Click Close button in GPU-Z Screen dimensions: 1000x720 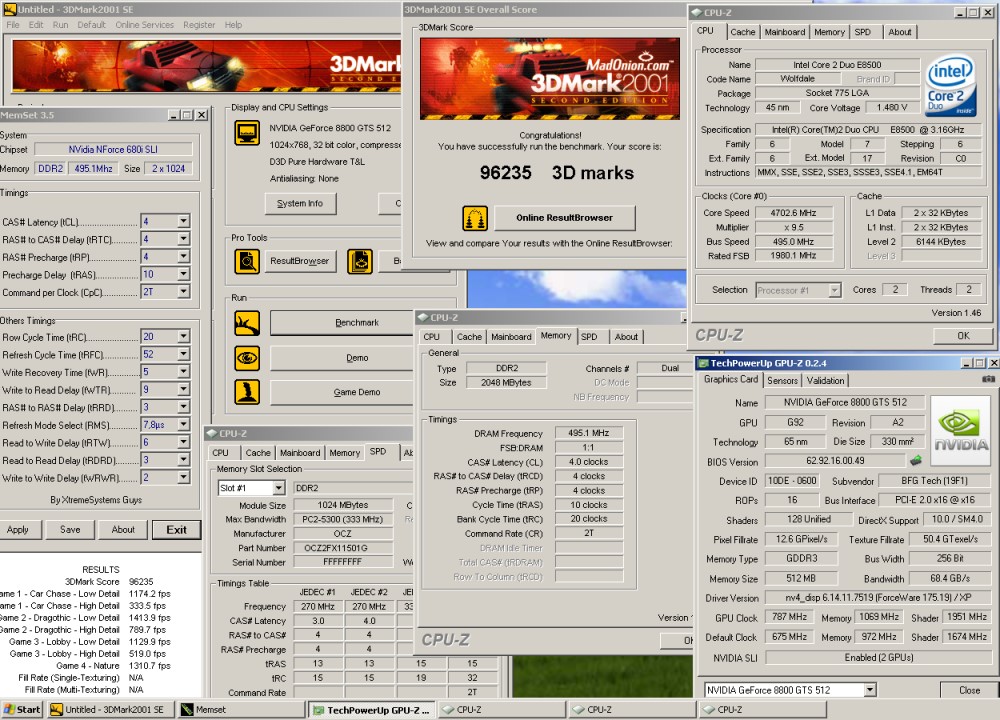(969, 690)
